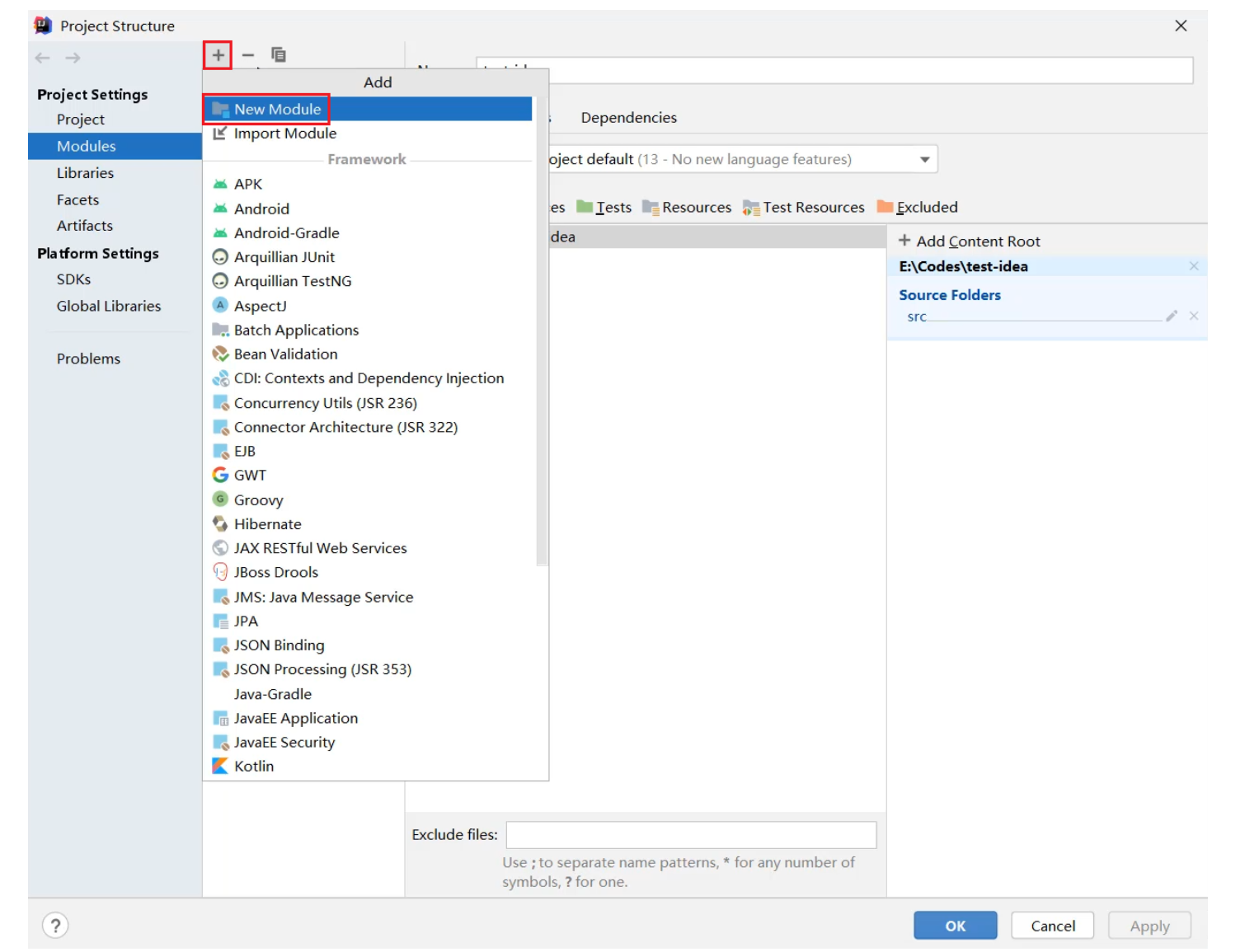This screenshot has width=1245, height=952.
Task: Click the Arquillian TestNG icon
Action: tap(220, 281)
